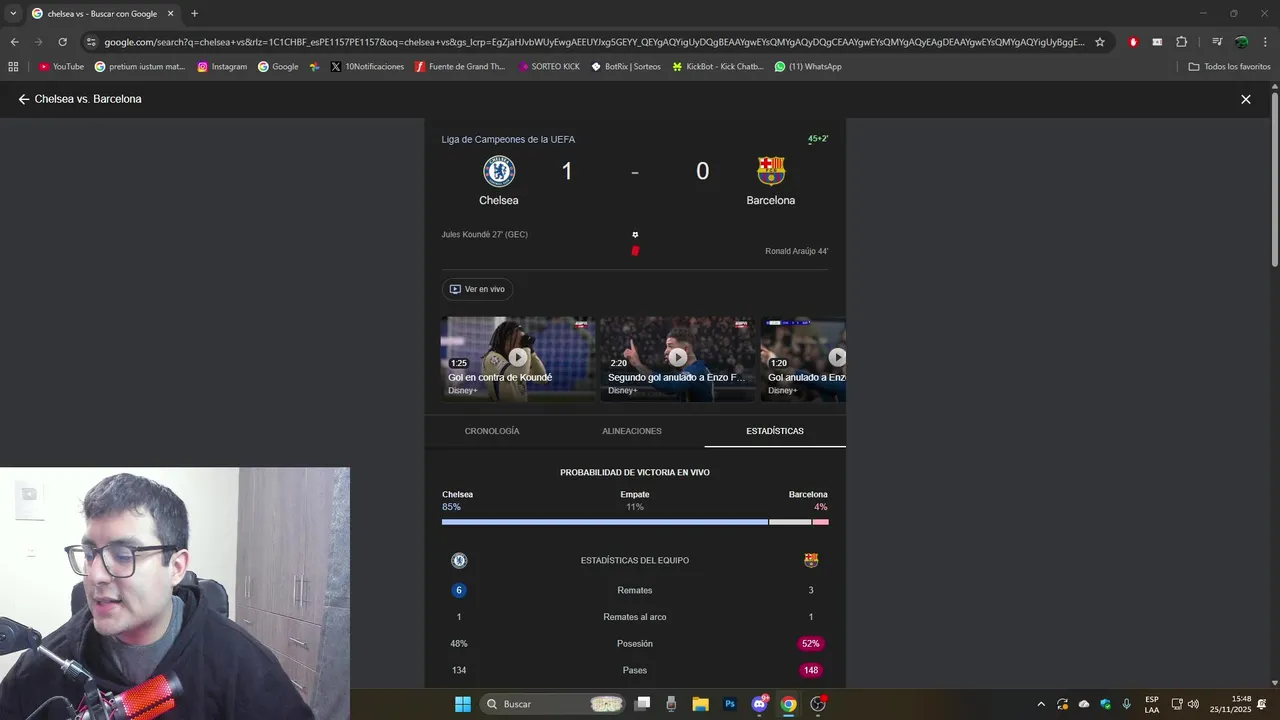Click the taskbar Buscar search box
Screen dimensions: 1280x720
point(553,704)
